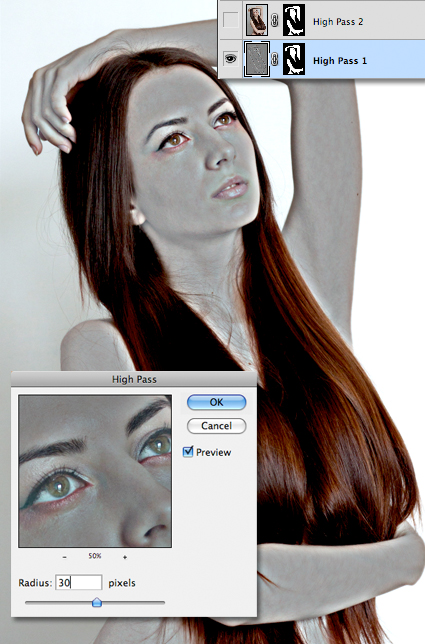The image size is (425, 644).
Task: Select the High Pass 2 layer name
Action: [338, 22]
